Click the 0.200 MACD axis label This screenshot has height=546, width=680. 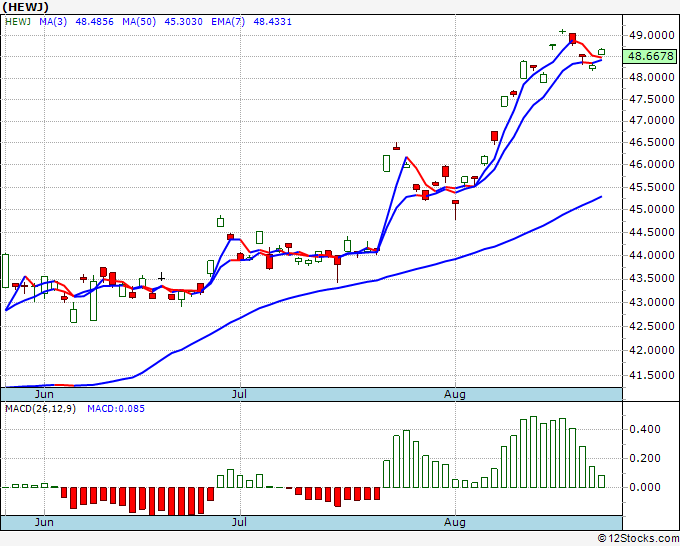pos(645,458)
